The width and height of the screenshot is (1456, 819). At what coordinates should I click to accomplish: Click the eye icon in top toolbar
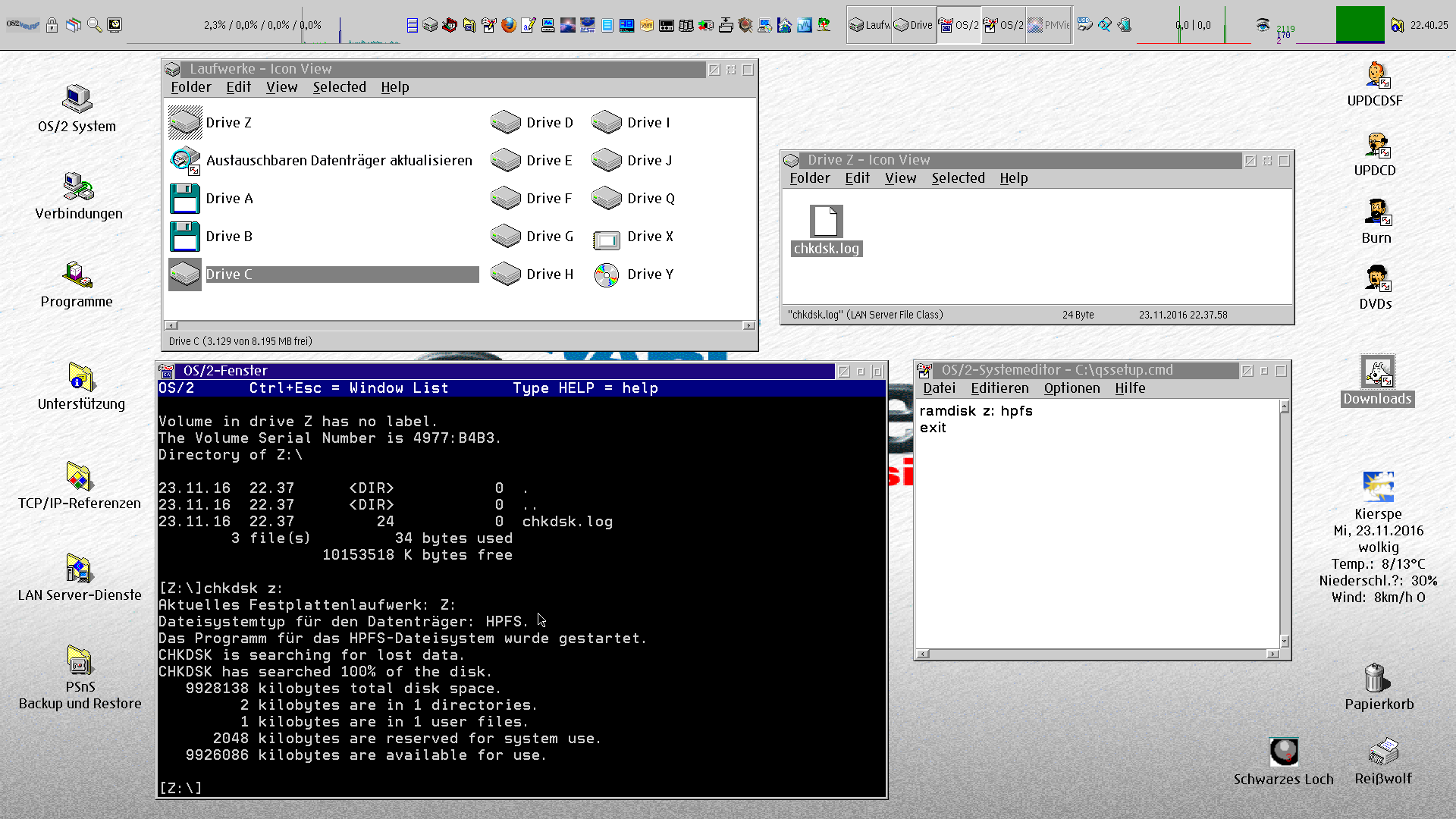(x=1263, y=25)
